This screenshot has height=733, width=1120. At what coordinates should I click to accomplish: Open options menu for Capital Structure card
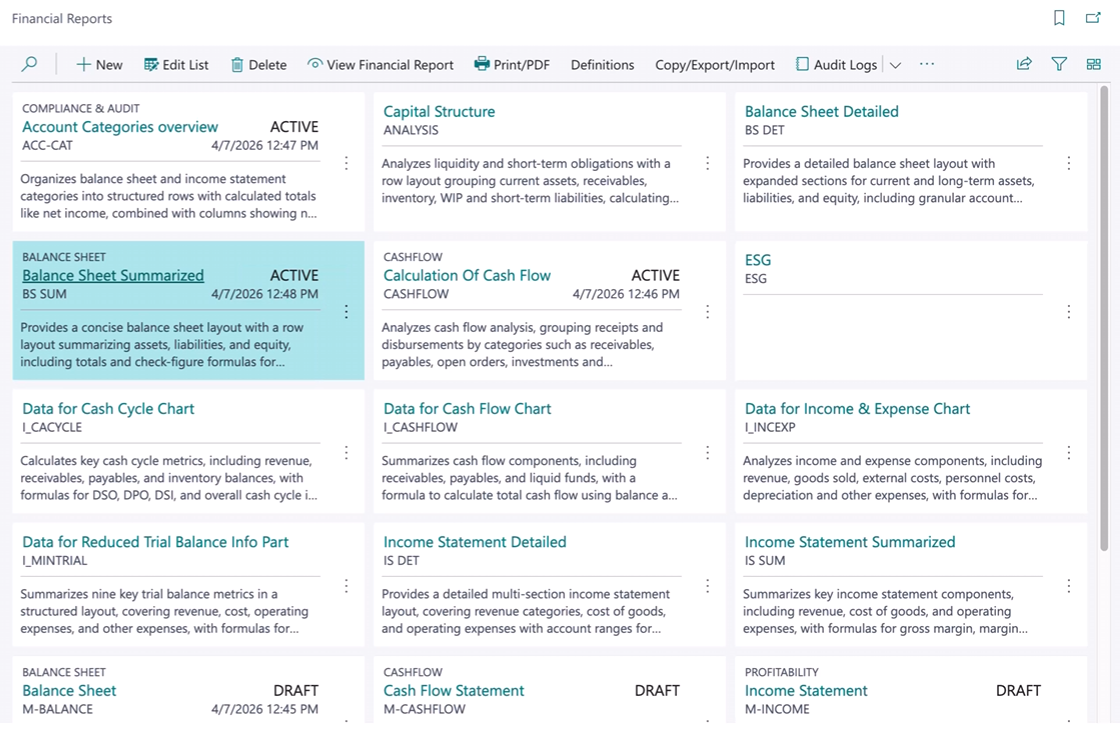(707, 161)
